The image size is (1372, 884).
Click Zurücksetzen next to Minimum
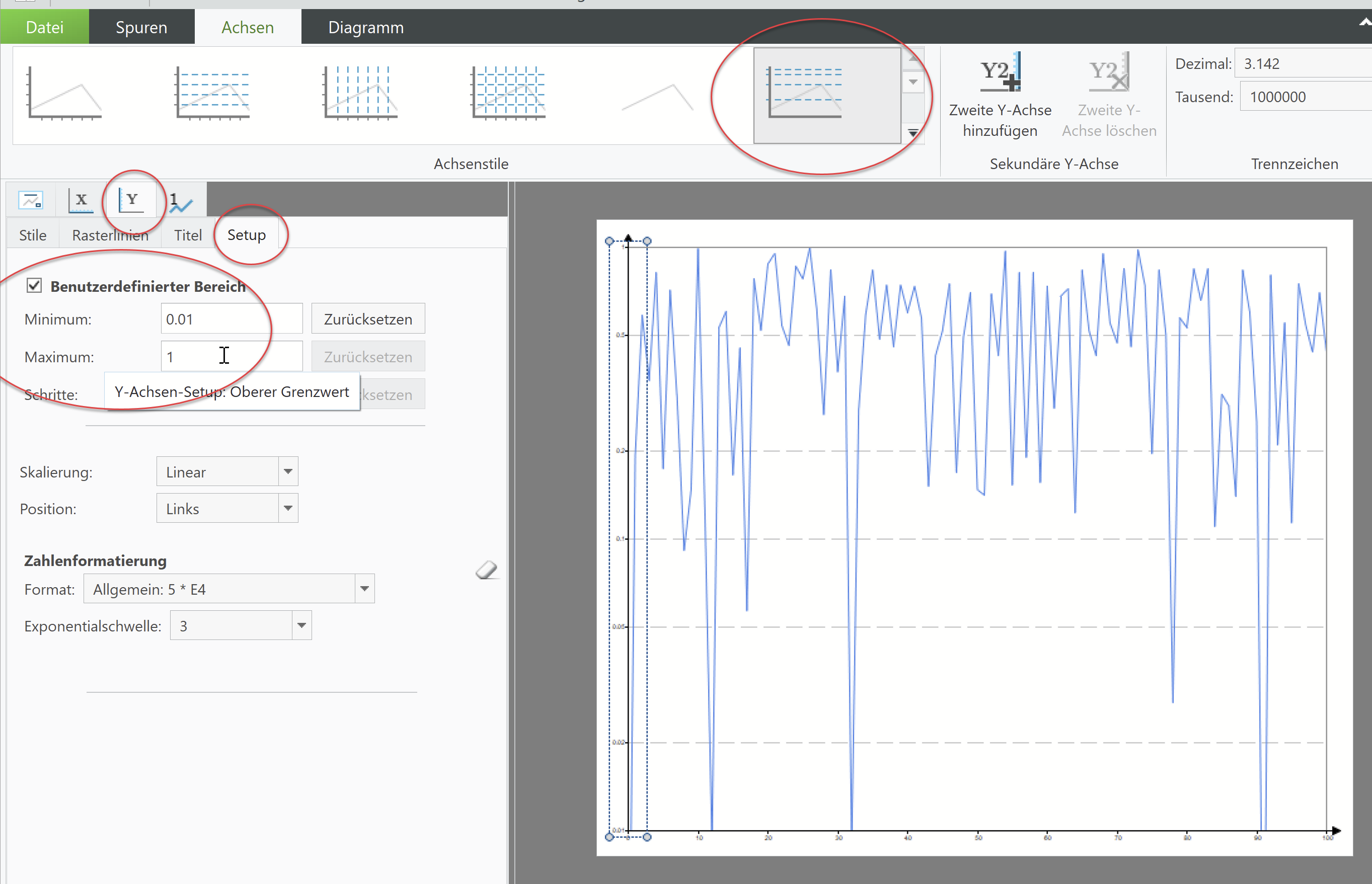(367, 318)
